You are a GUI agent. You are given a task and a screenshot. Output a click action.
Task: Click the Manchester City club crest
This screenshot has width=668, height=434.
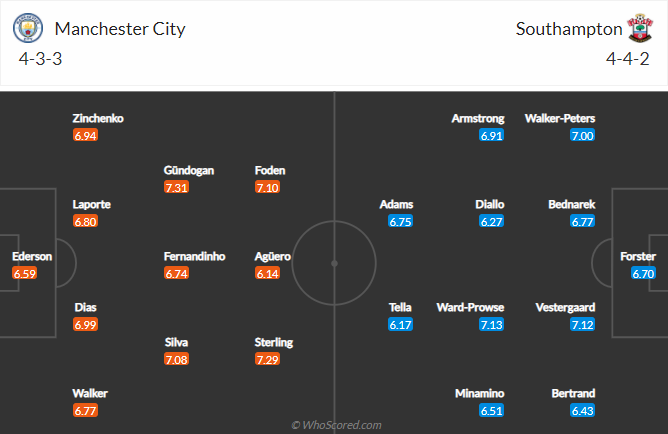pyautogui.click(x=30, y=29)
